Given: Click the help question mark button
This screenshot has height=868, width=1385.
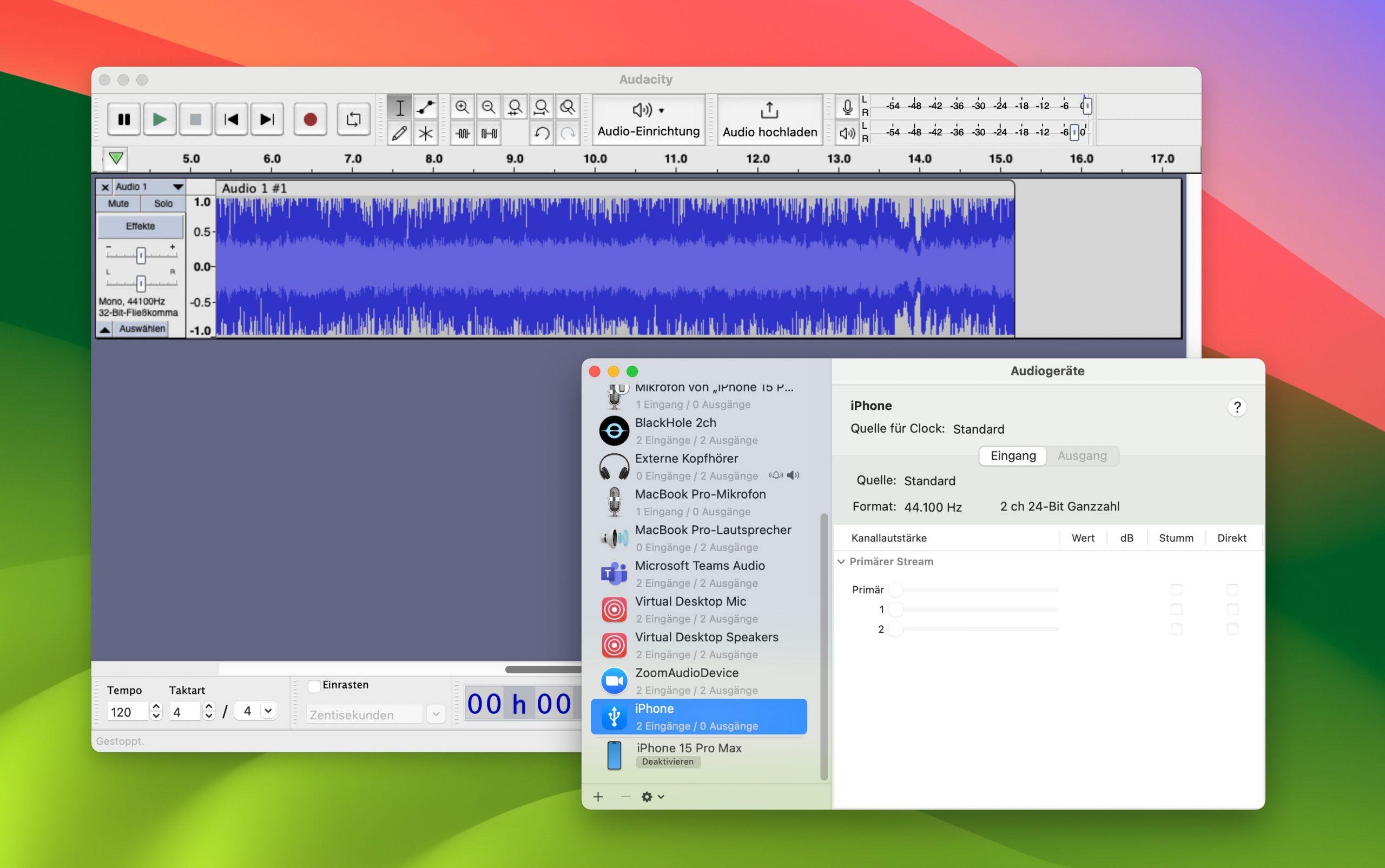Looking at the screenshot, I should point(1237,407).
